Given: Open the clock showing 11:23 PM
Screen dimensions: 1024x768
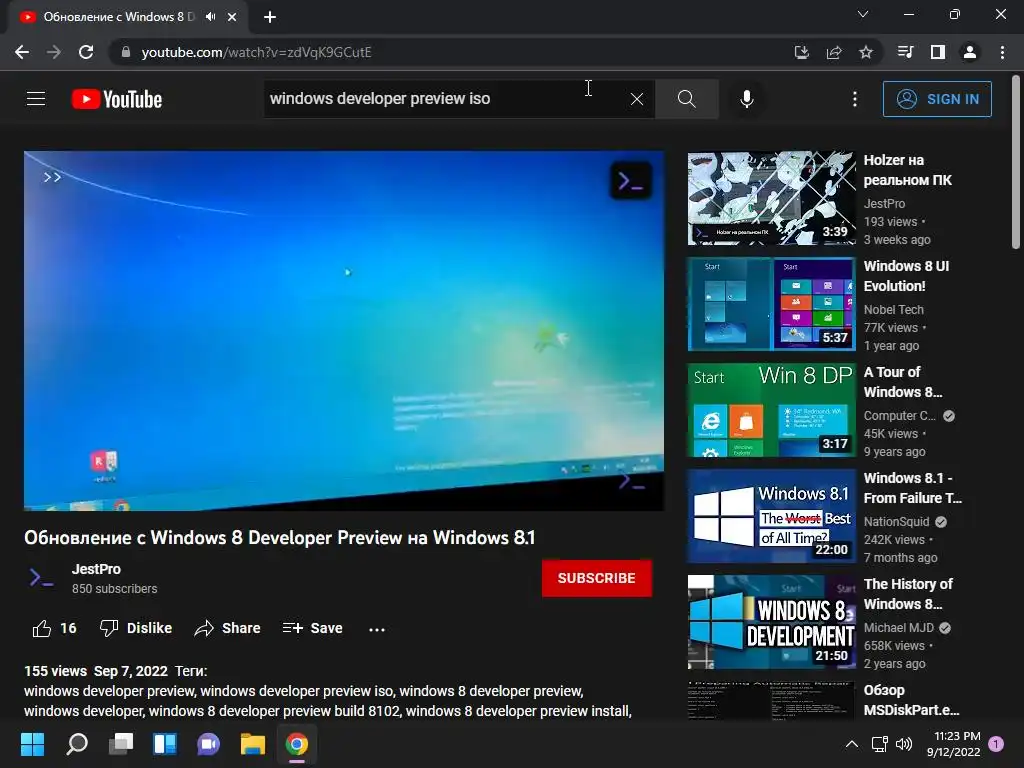Looking at the screenshot, I should click(953, 744).
